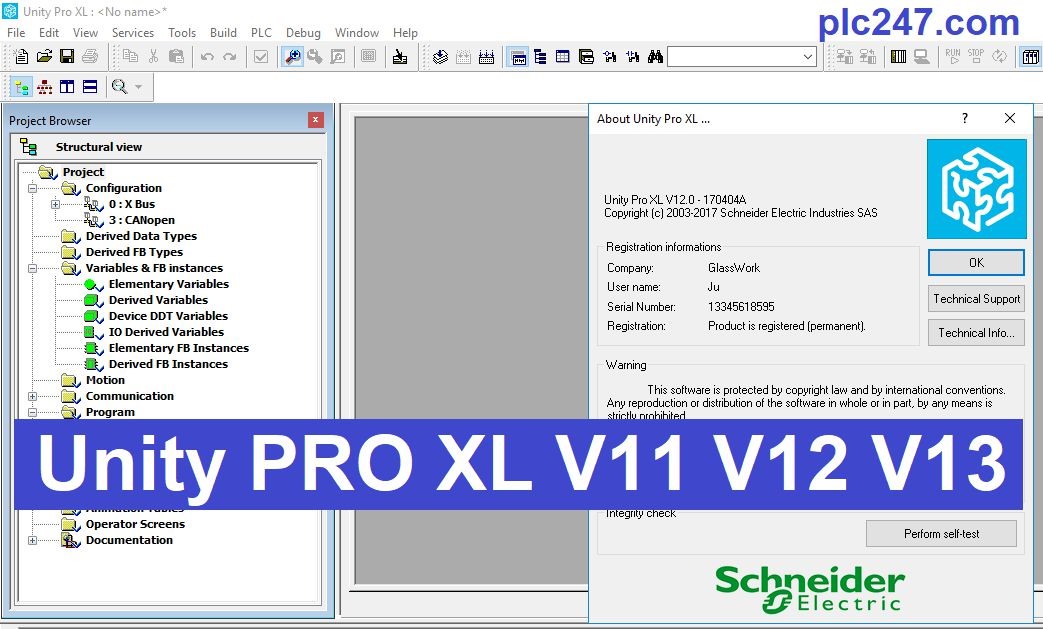Save the project with the floppy disk icon
The width and height of the screenshot is (1043, 629).
pos(67,57)
